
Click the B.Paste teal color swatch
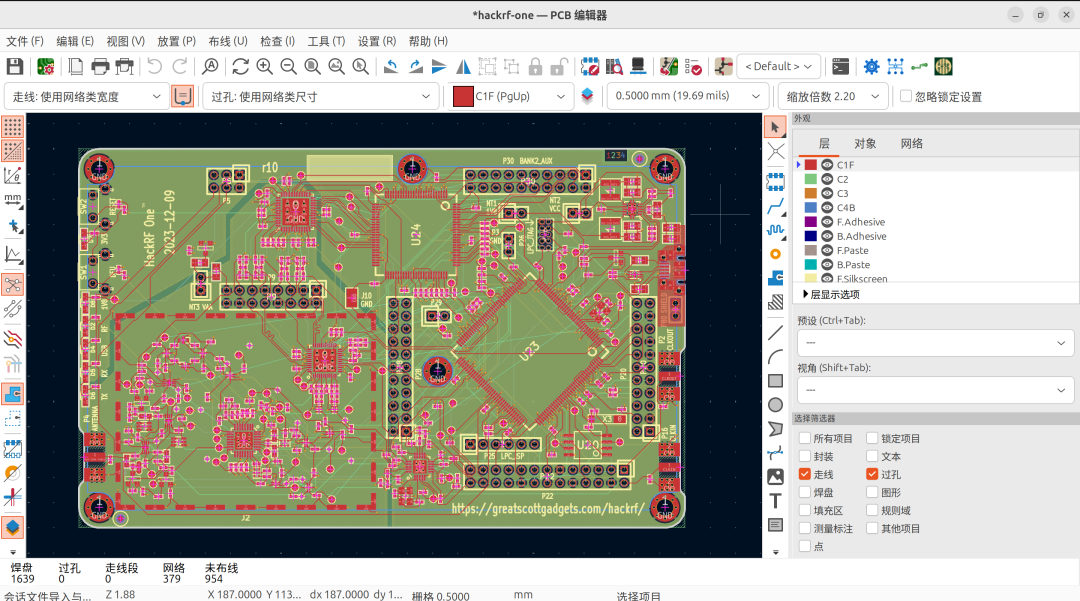coord(811,264)
